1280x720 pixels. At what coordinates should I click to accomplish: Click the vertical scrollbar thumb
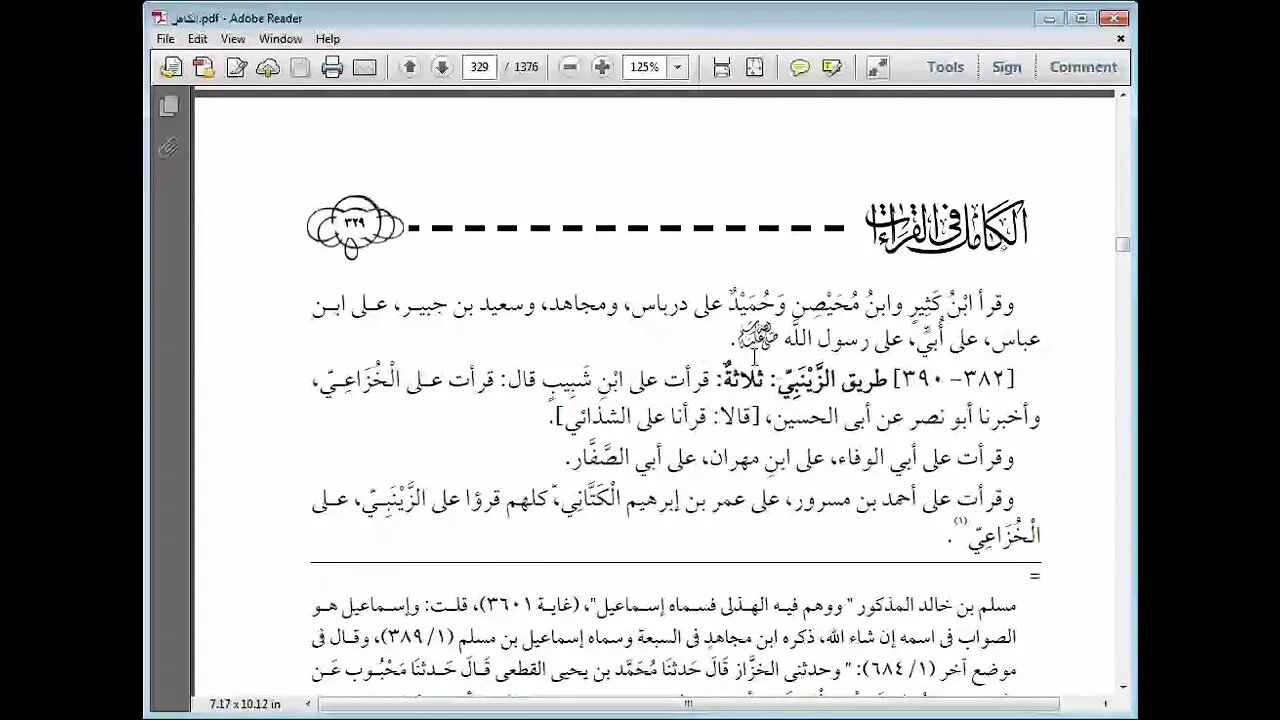tap(1123, 244)
